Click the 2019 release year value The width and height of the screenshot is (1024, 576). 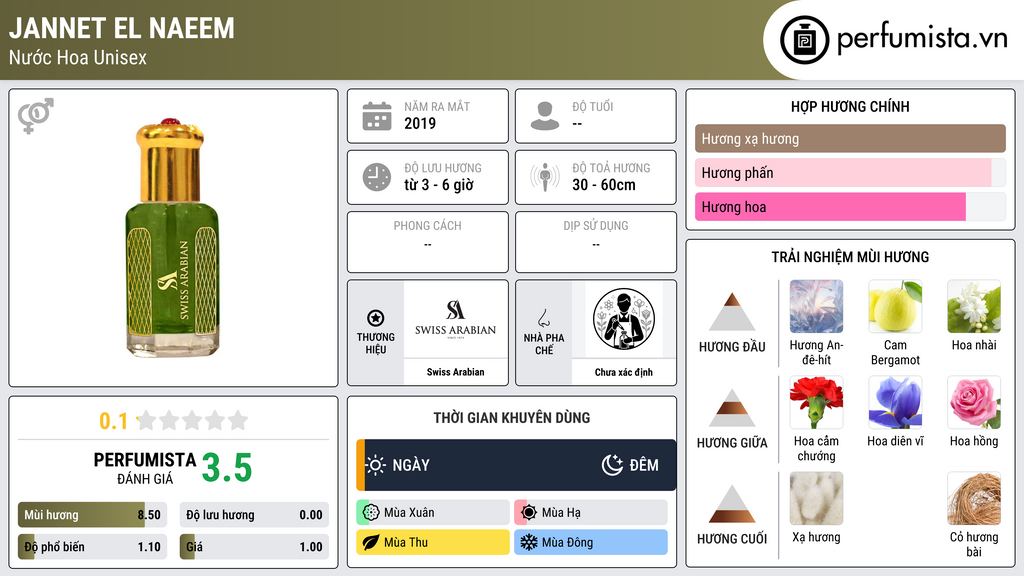coord(420,123)
